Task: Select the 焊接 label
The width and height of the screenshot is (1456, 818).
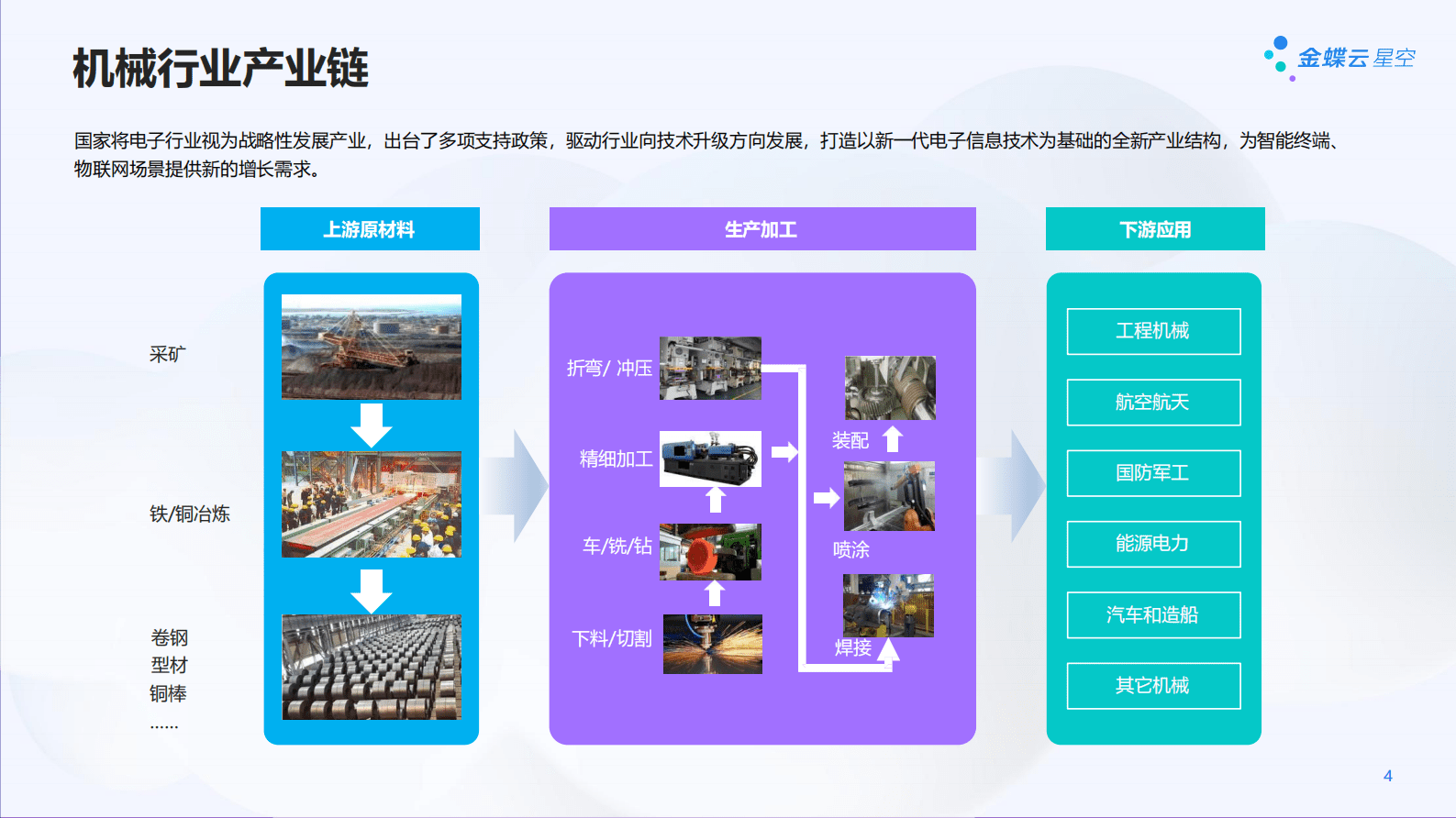Action: pos(853,648)
